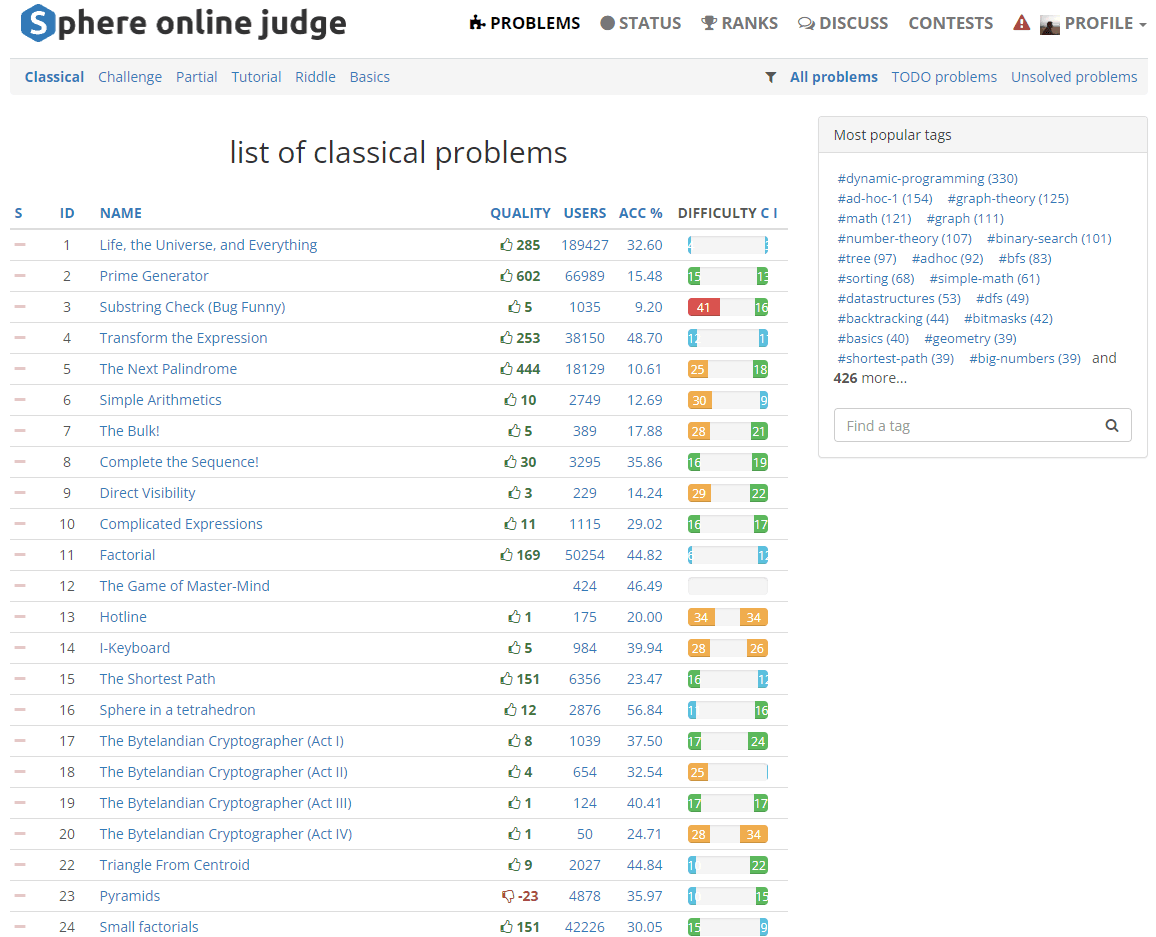Switch to the Tutorial tab
The image size is (1156, 937).
tap(256, 77)
